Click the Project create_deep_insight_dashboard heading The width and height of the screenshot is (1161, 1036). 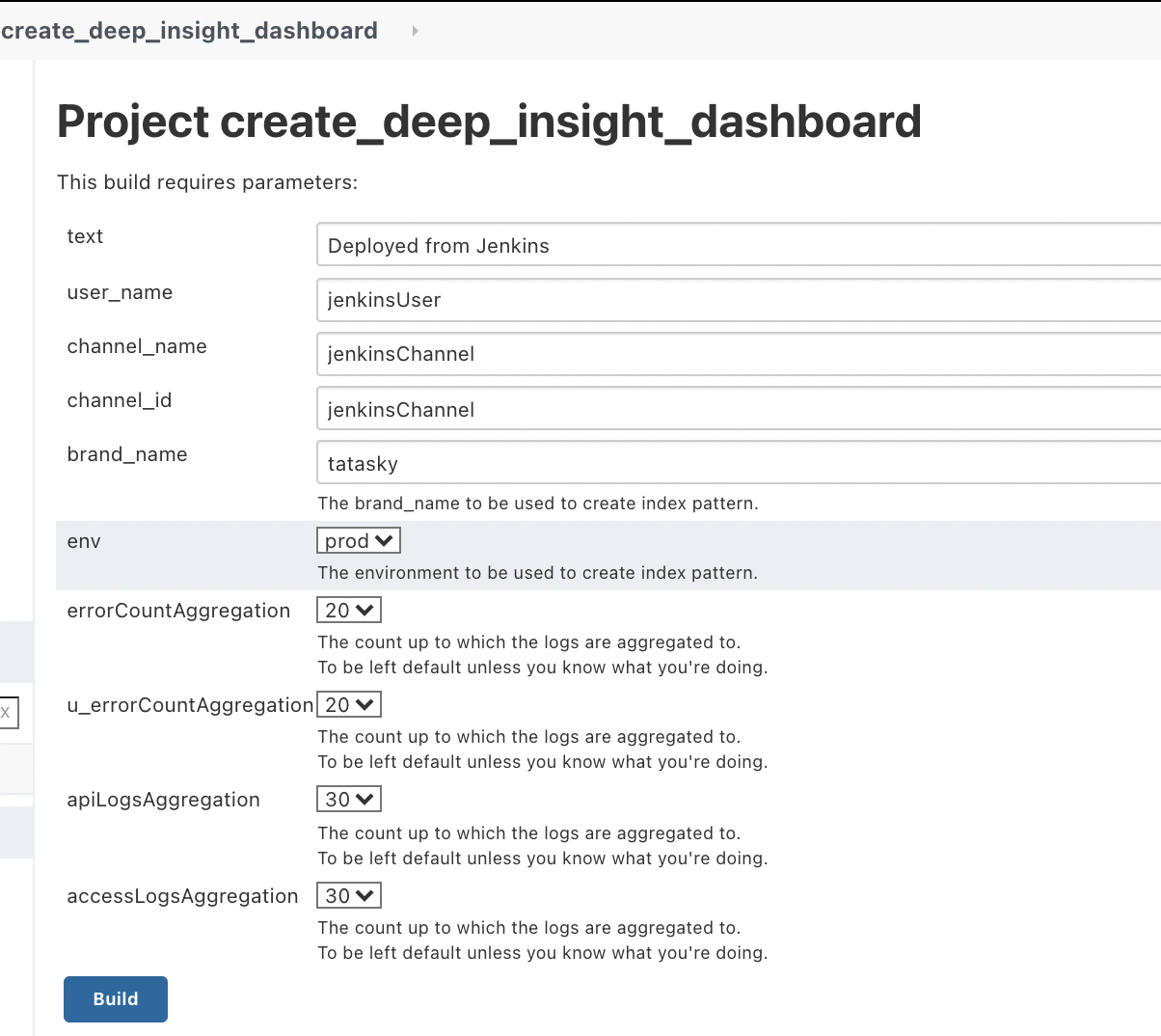click(x=489, y=122)
